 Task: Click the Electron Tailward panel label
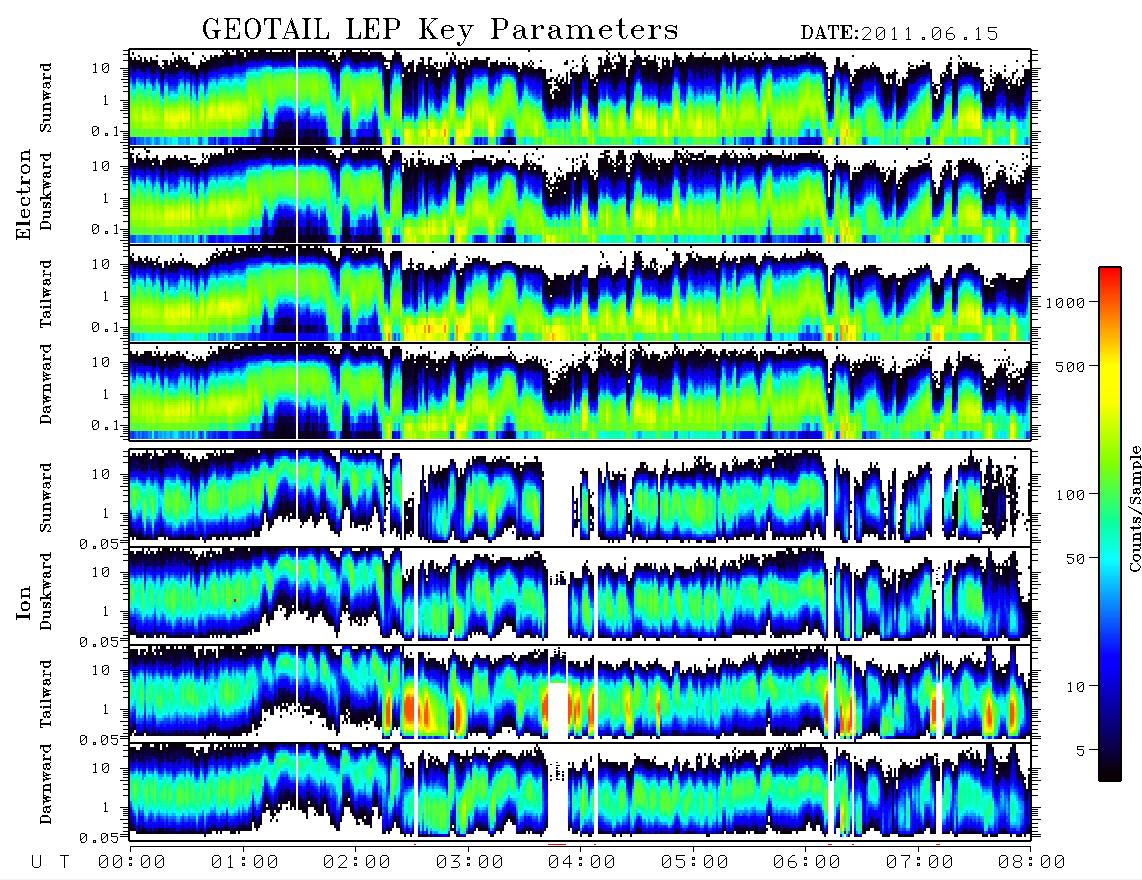(46, 294)
